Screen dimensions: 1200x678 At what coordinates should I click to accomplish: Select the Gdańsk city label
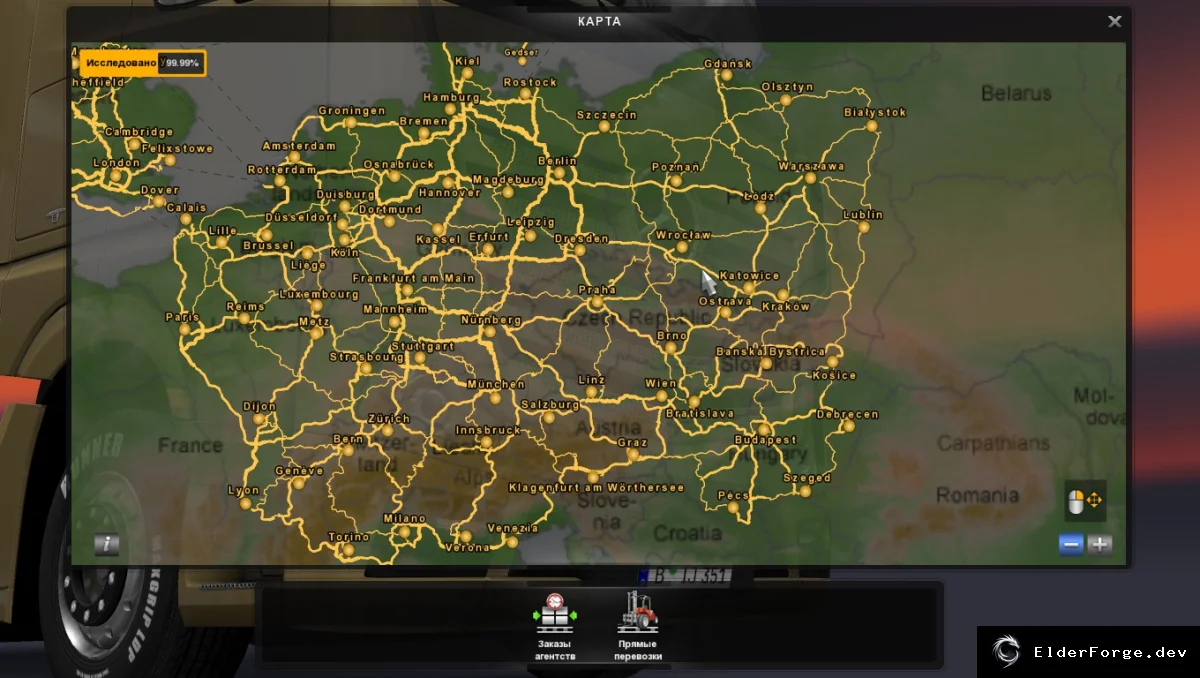click(x=728, y=64)
